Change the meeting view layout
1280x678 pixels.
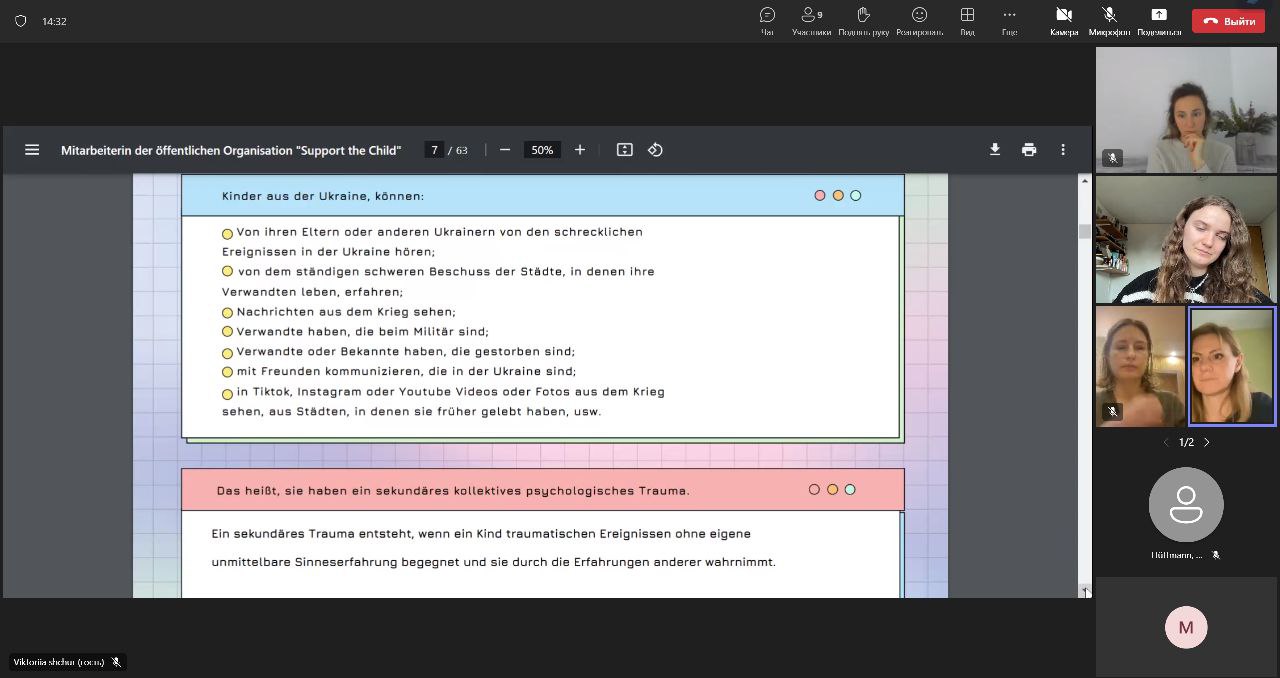pyautogui.click(x=967, y=20)
